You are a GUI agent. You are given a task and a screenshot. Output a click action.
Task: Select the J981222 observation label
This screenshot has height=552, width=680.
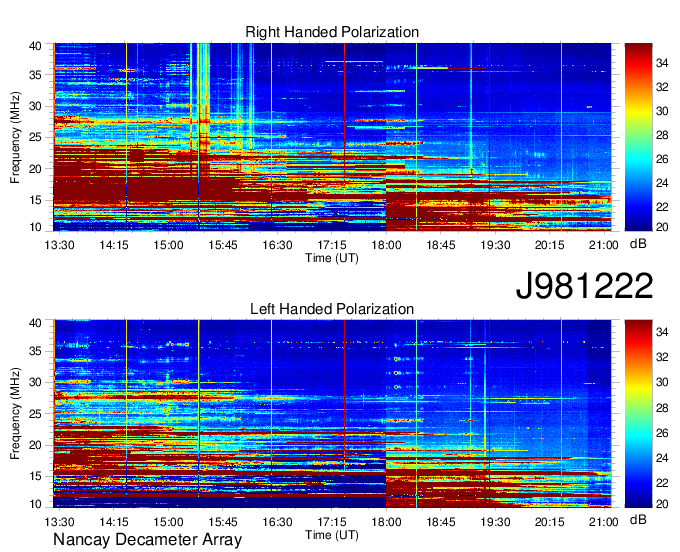coord(584,286)
